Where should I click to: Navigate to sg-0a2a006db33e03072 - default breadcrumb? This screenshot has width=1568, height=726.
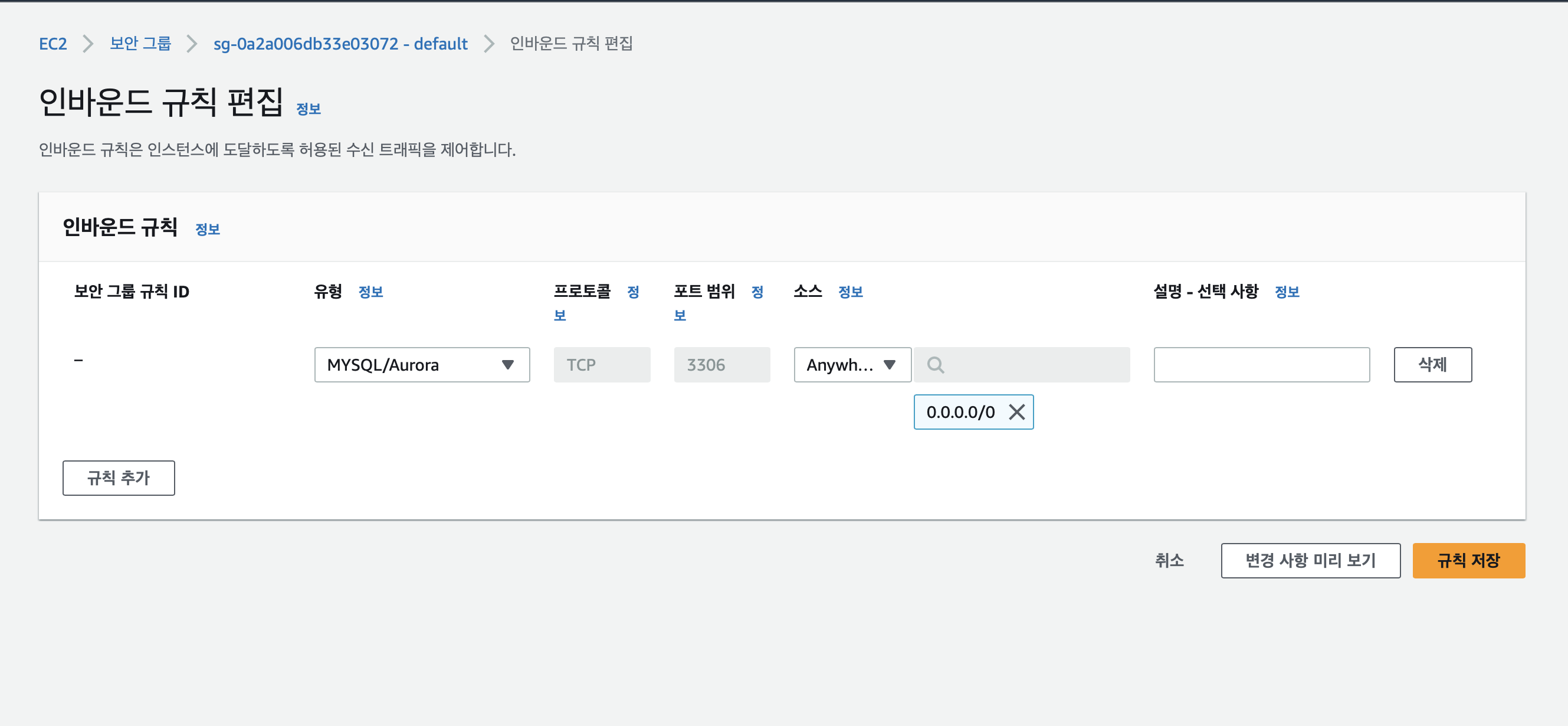point(340,44)
